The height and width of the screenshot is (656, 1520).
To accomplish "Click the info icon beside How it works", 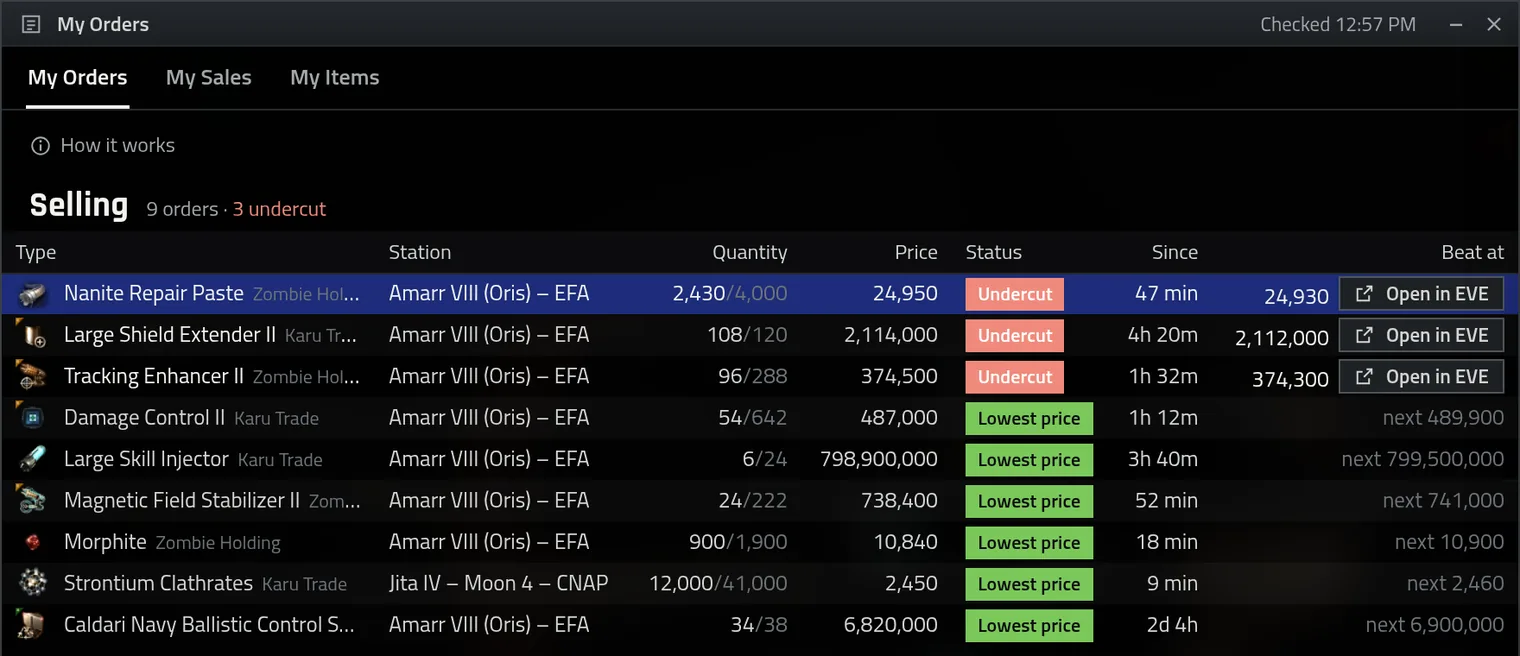I will [x=40, y=146].
